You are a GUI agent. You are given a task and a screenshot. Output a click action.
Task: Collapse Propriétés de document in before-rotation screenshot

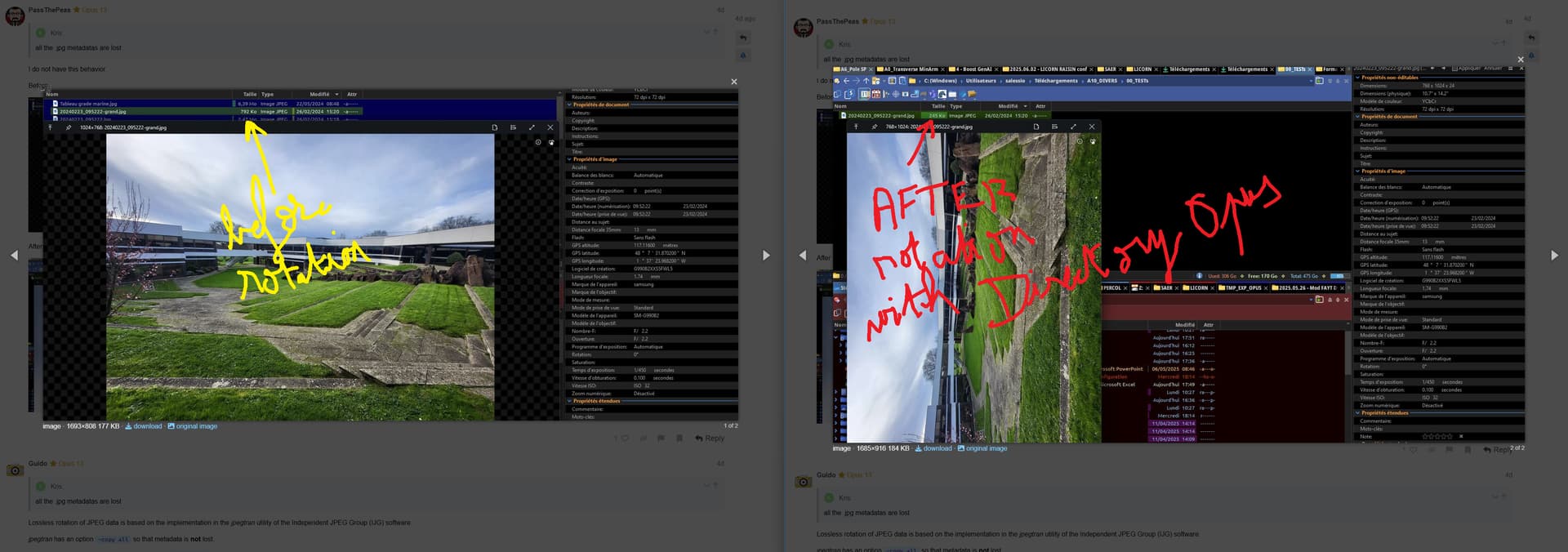(570, 105)
